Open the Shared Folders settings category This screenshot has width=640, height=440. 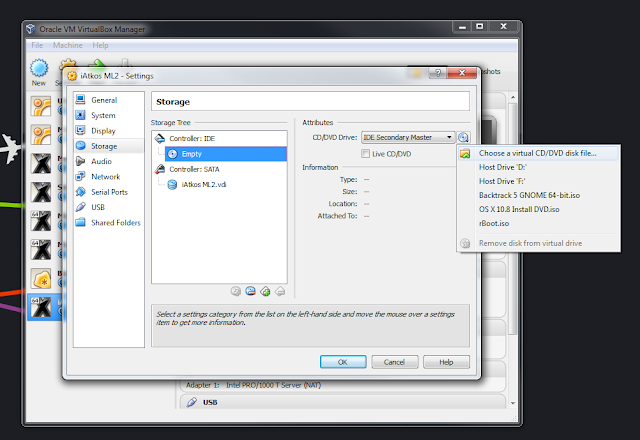coord(109,222)
